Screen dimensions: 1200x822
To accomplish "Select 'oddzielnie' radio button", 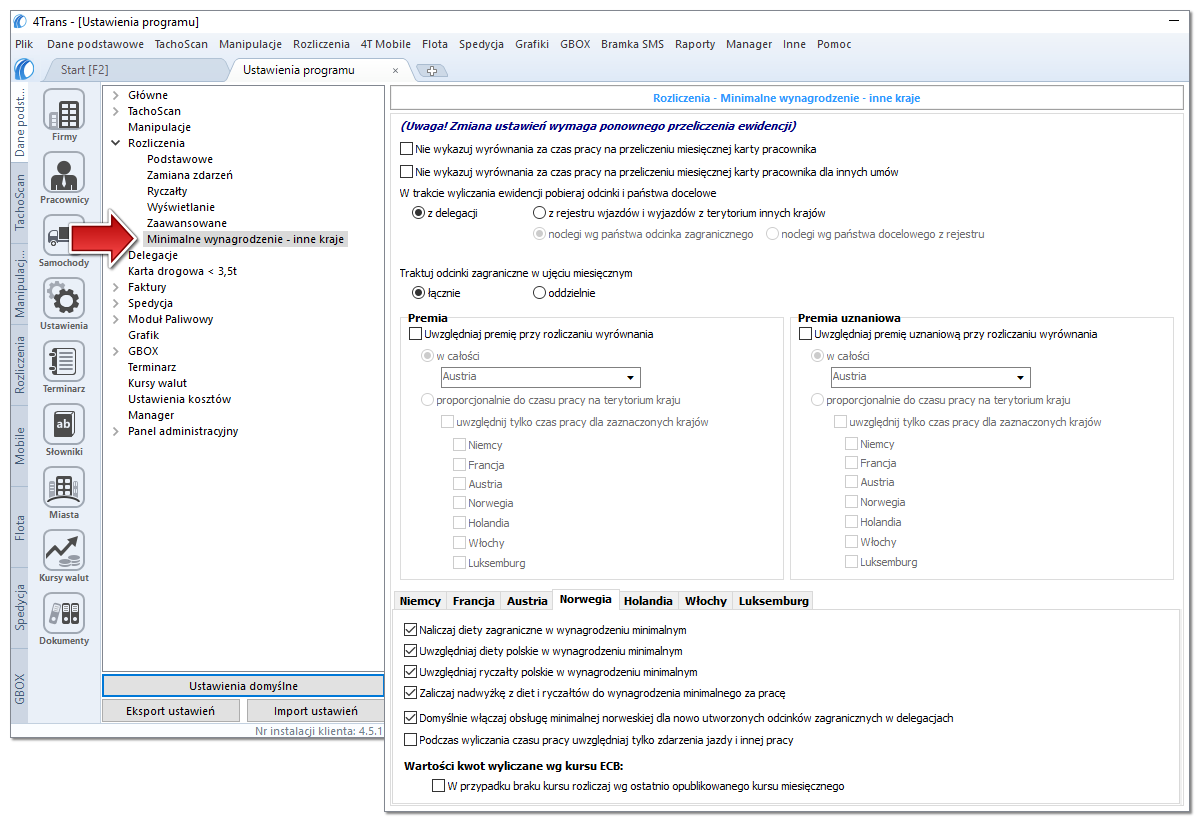I will [x=539, y=293].
